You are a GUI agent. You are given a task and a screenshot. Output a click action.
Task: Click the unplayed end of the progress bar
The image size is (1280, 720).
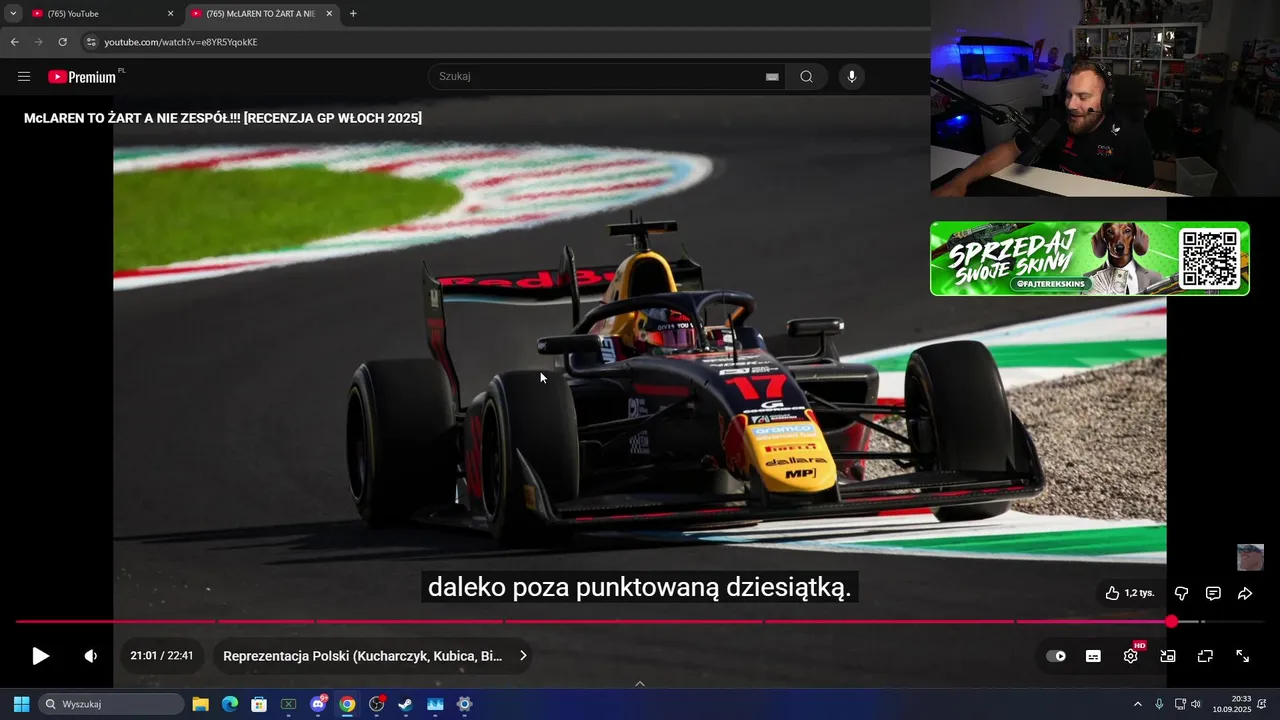(x=1235, y=622)
